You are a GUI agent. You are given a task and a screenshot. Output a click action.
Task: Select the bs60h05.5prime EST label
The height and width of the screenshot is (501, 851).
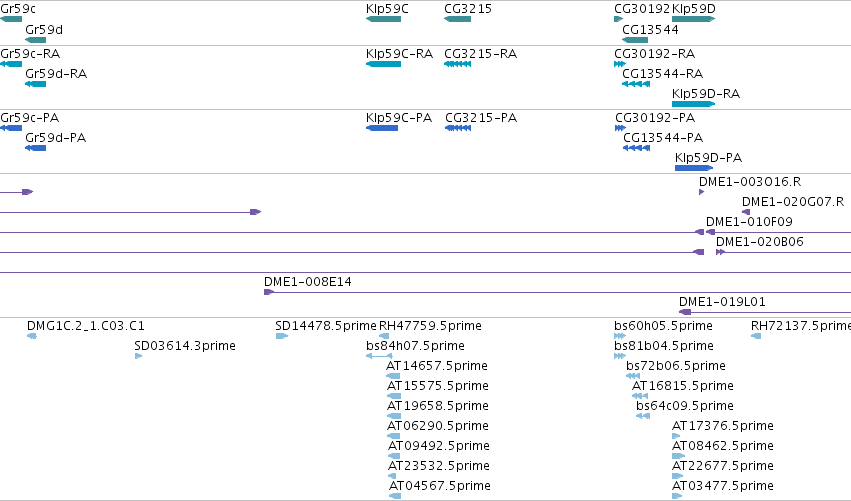(x=663, y=326)
